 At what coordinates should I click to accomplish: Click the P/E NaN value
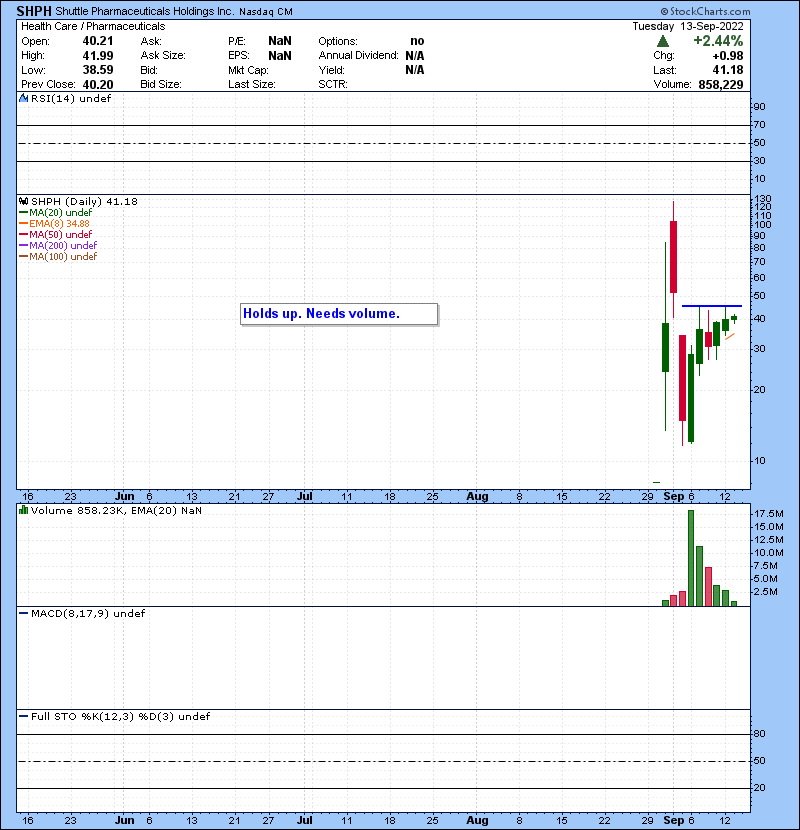coord(280,41)
